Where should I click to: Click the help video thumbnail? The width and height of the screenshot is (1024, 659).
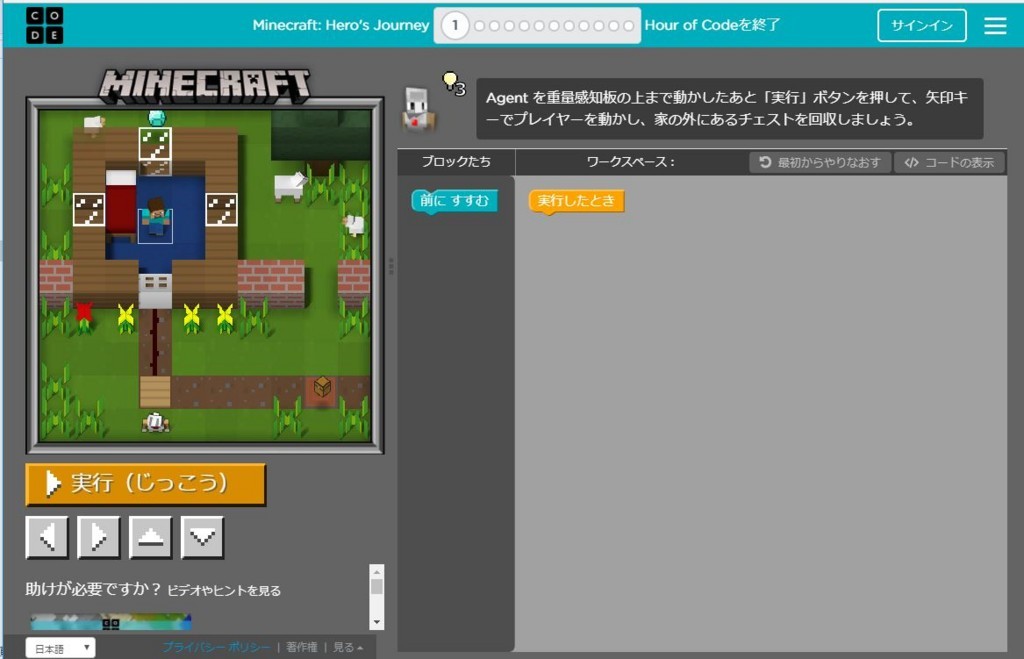point(110,621)
